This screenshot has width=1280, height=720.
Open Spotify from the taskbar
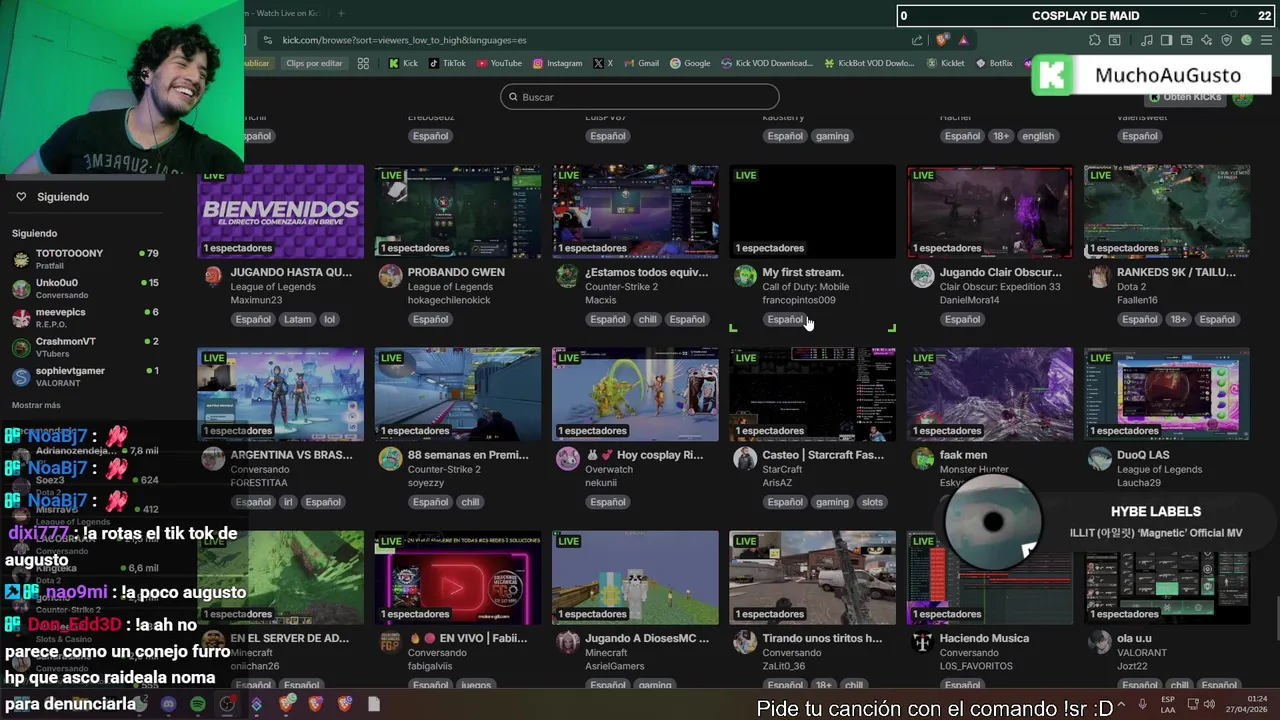198,704
